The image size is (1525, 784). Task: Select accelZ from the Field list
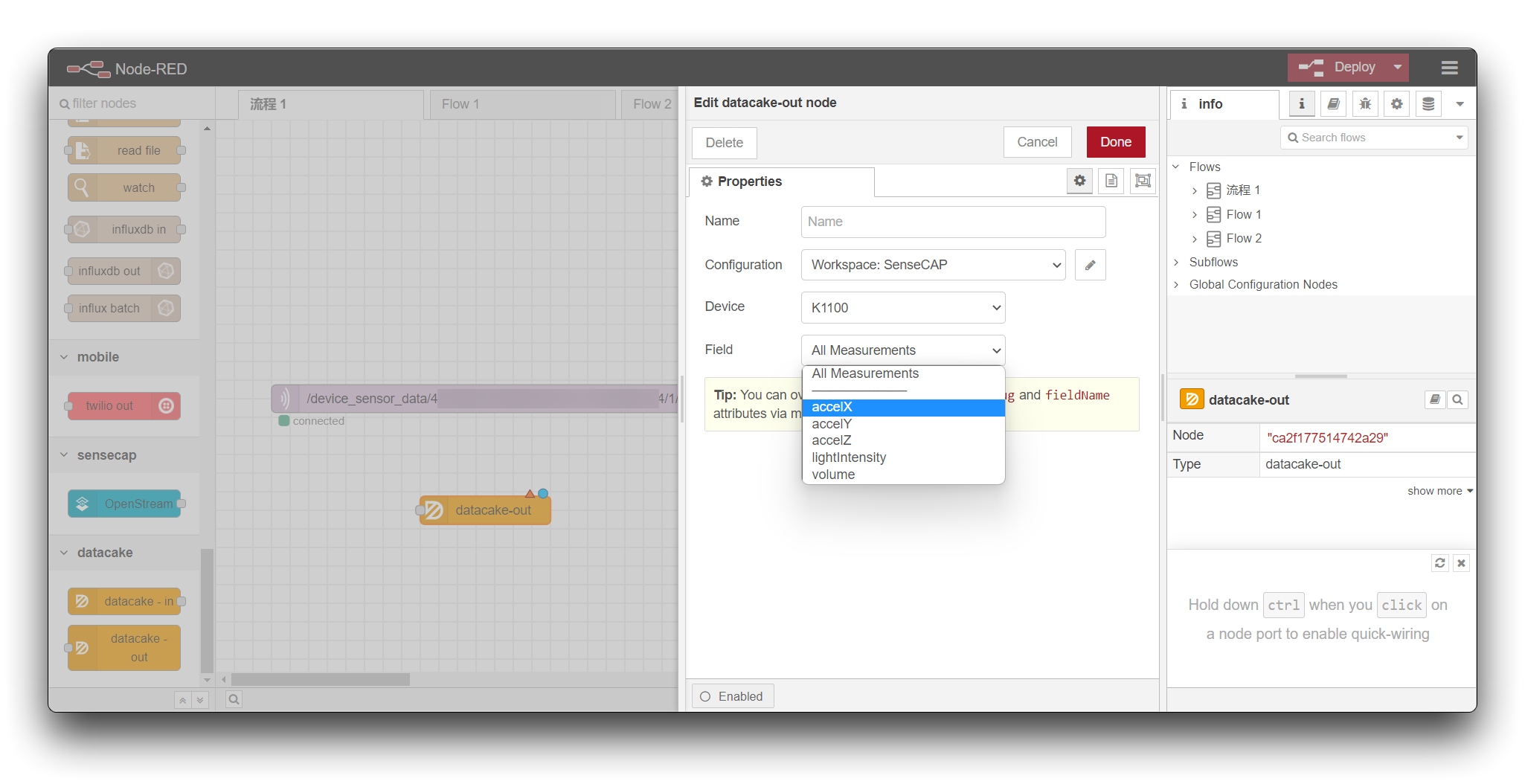(x=903, y=440)
